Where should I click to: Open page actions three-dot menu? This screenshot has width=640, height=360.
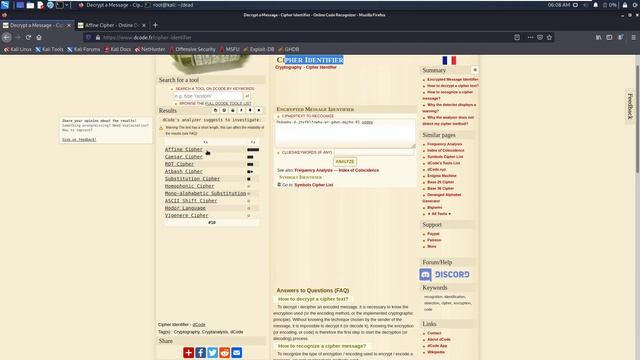click(x=530, y=37)
